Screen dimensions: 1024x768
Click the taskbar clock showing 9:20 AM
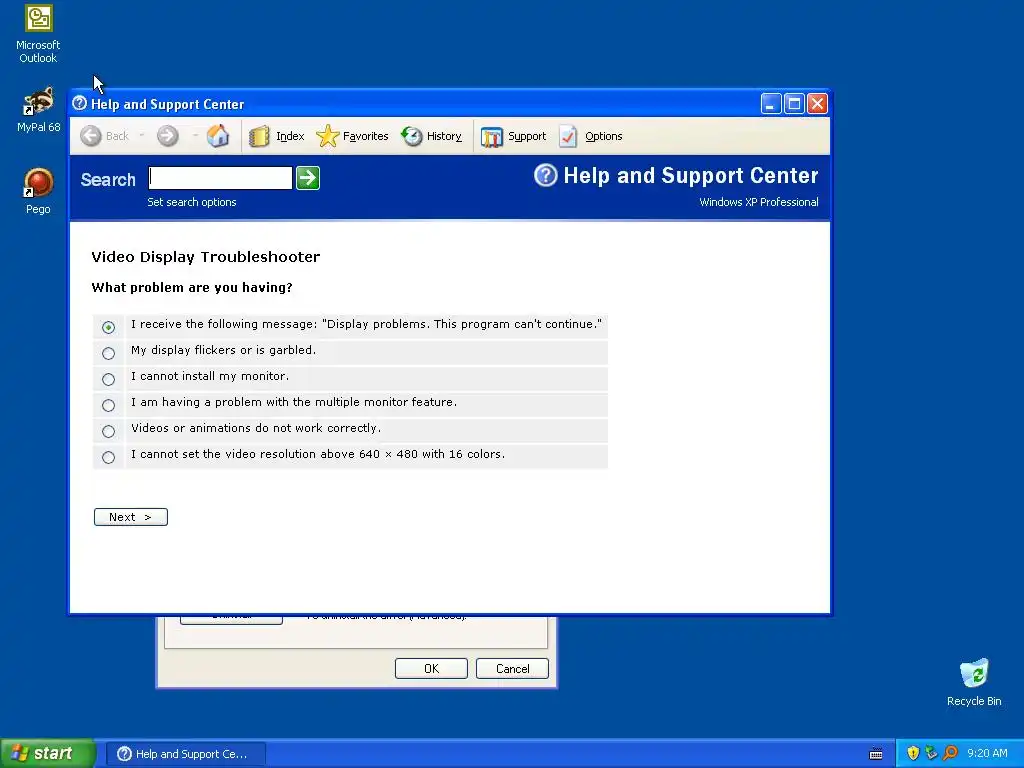987,753
